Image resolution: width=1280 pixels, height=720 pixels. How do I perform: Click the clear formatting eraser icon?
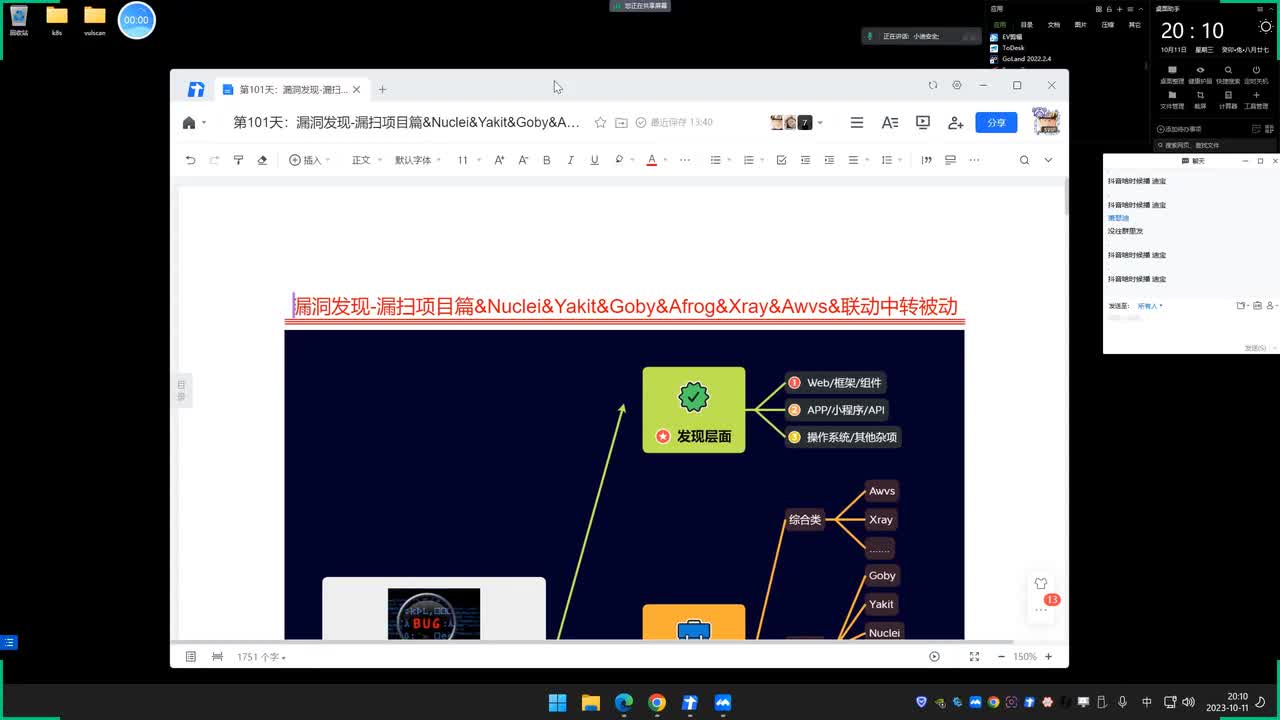point(262,160)
